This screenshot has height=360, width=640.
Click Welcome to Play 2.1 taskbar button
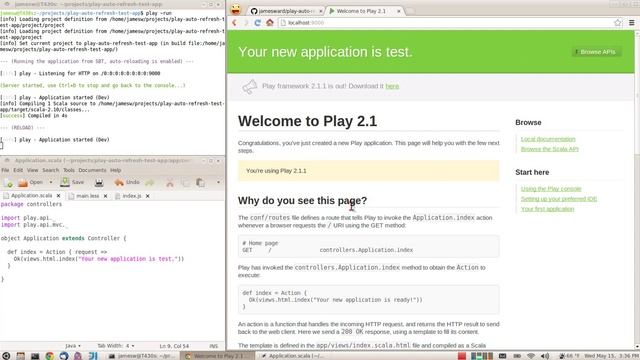click(218, 356)
